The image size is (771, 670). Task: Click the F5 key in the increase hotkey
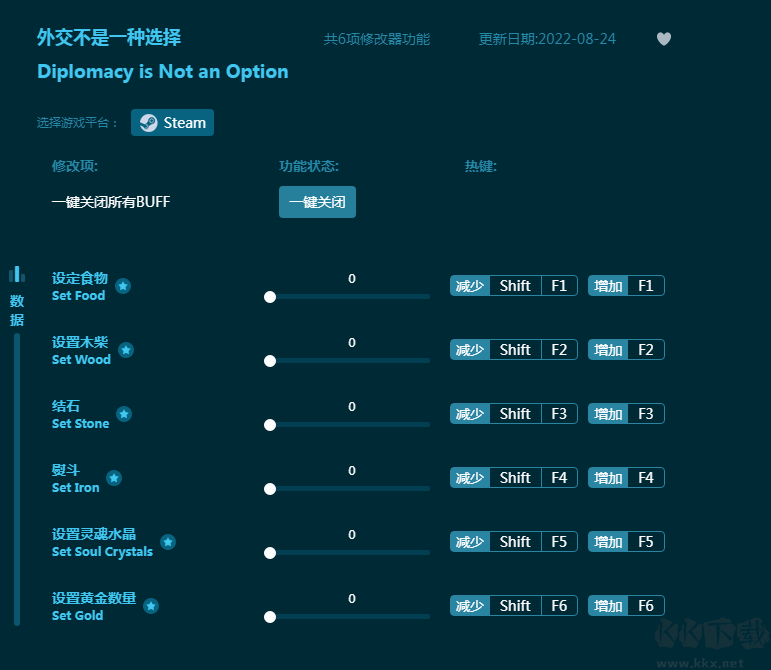646,542
